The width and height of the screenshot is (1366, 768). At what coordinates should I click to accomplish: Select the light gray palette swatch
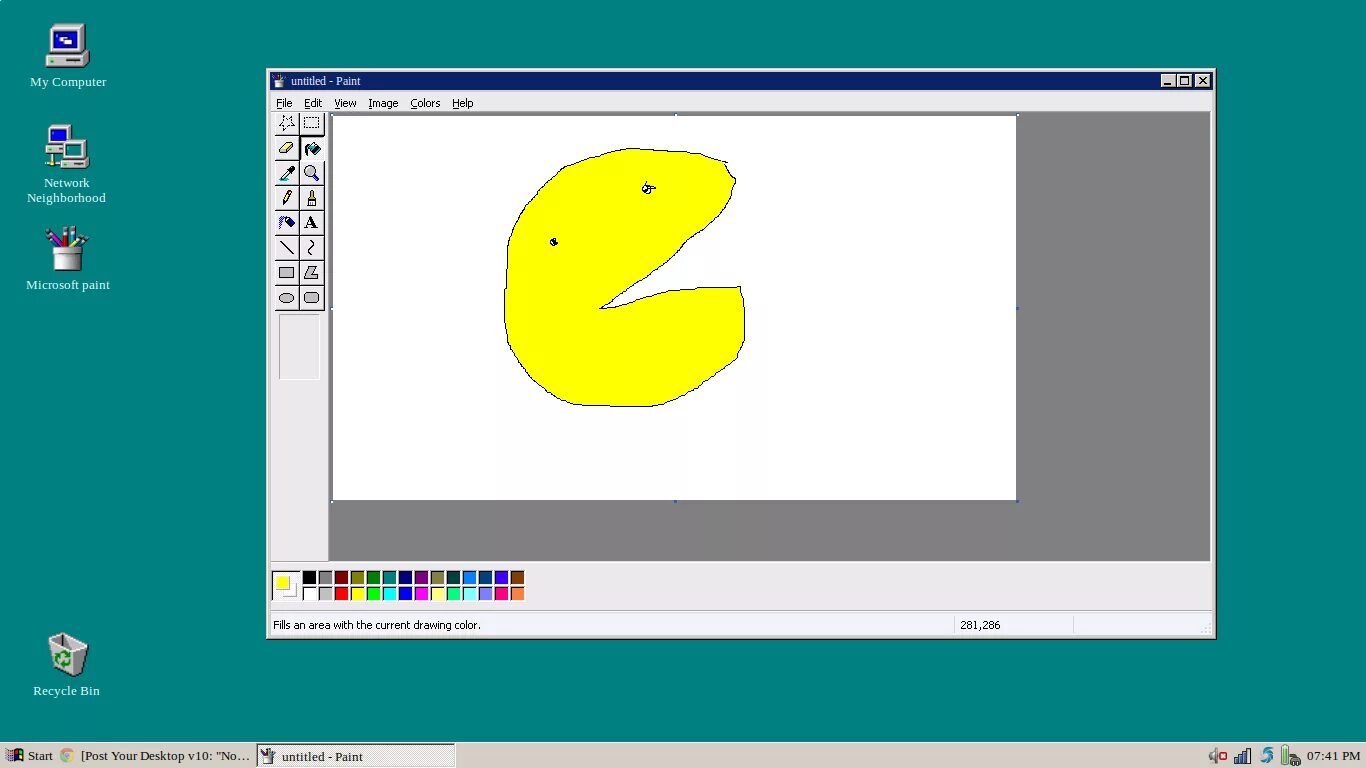[x=325, y=594]
